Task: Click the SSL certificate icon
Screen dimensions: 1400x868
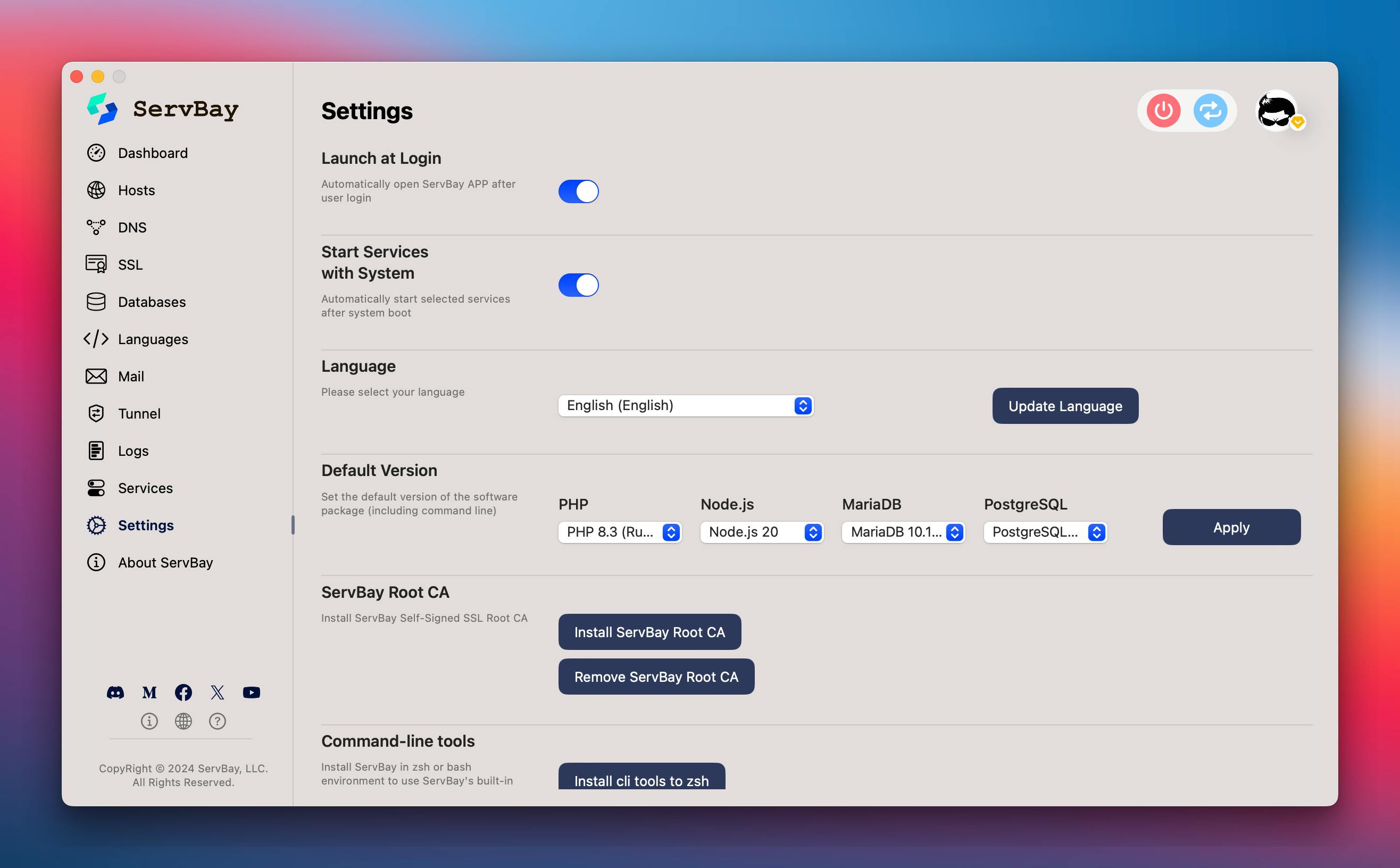Action: pos(96,264)
